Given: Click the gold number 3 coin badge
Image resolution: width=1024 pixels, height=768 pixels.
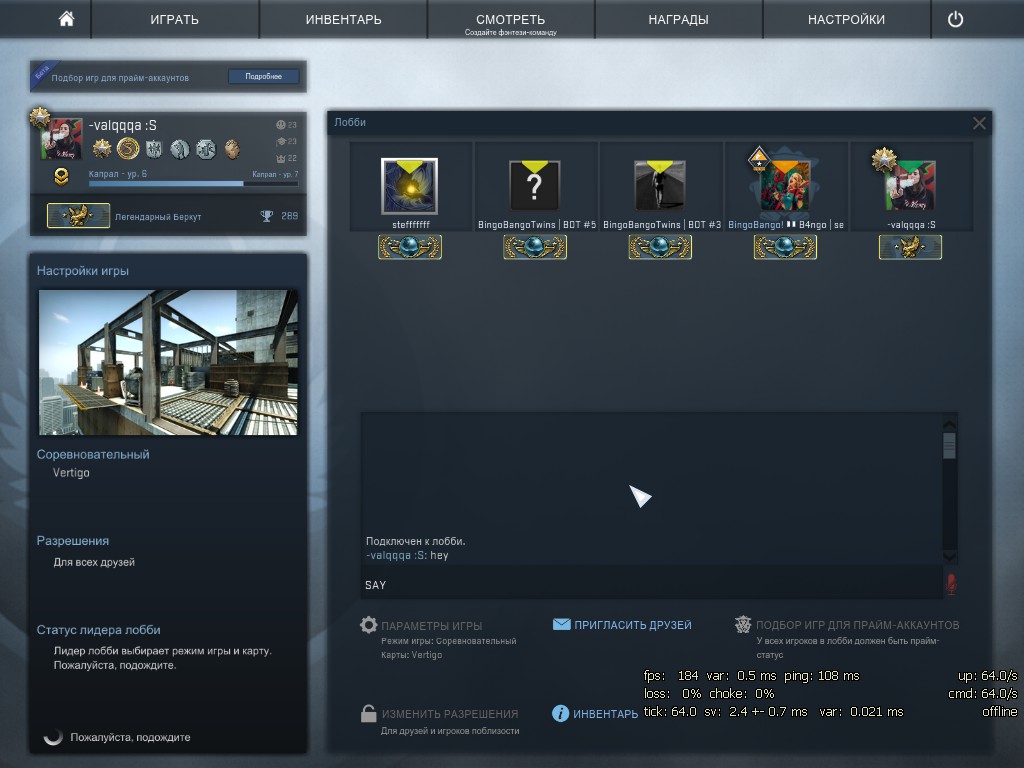Looking at the screenshot, I should 128,149.
